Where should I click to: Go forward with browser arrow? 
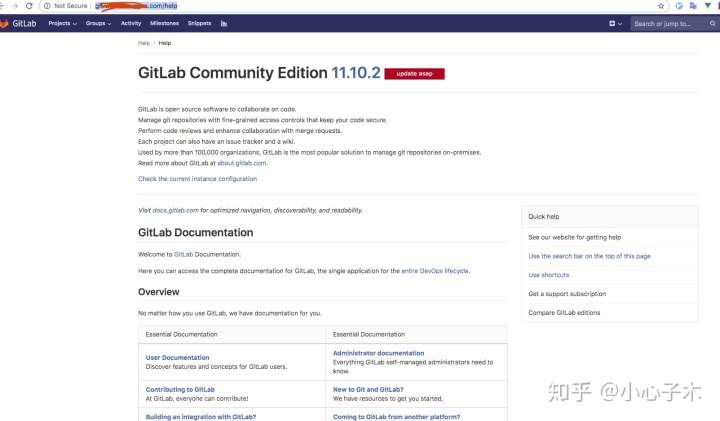tap(15, 6)
